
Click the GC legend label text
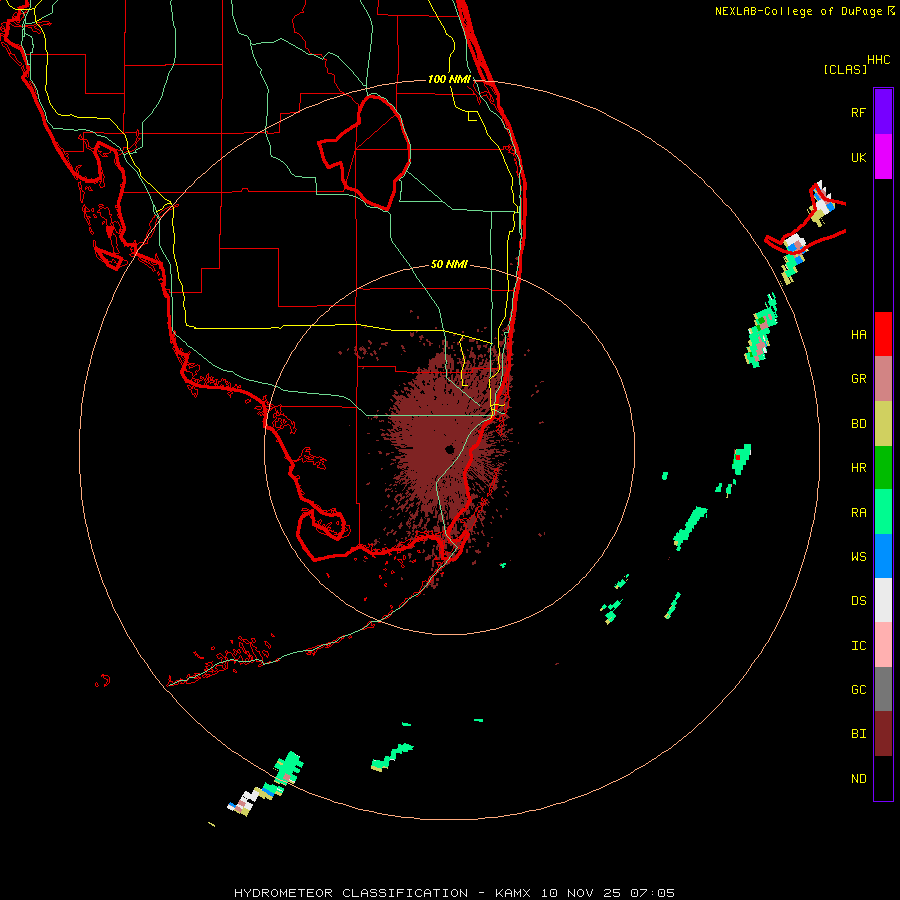[x=858, y=689]
